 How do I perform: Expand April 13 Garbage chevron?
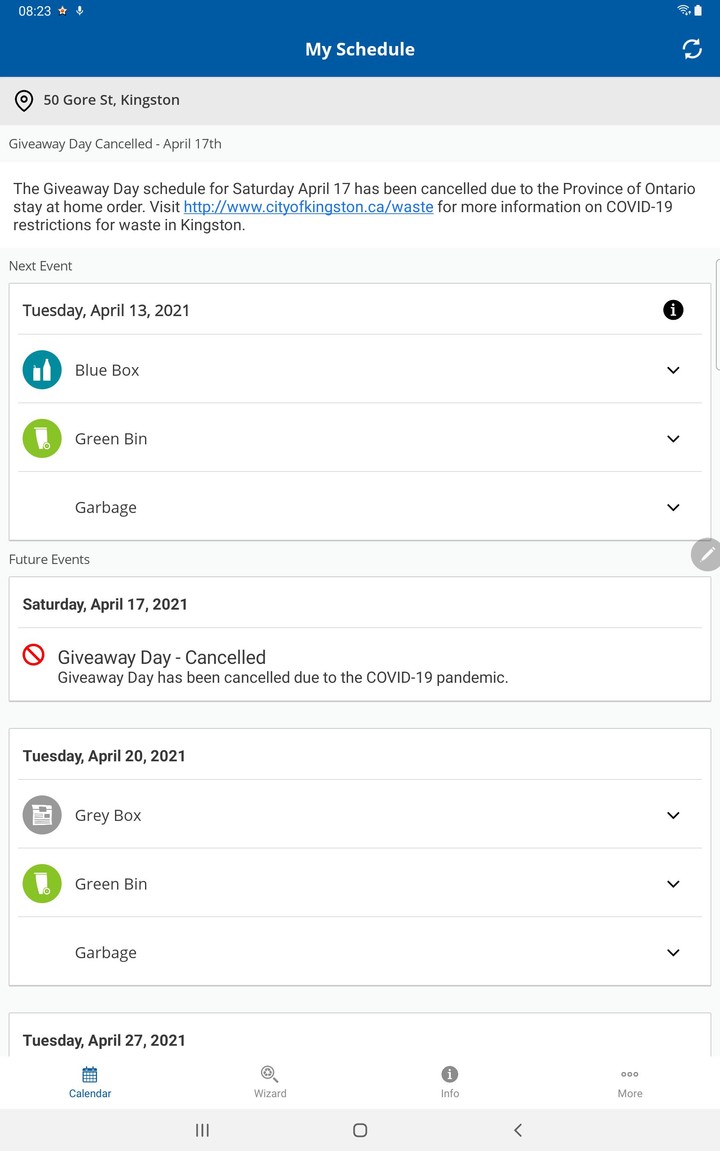pos(673,507)
